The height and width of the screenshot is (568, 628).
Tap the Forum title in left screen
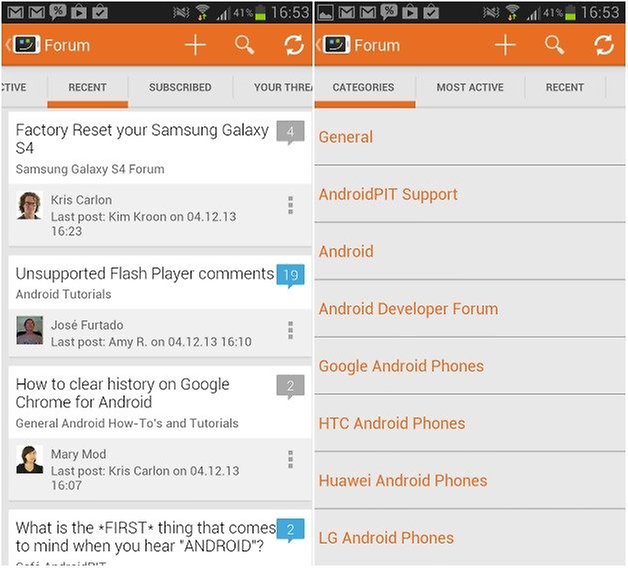pyautogui.click(x=67, y=45)
